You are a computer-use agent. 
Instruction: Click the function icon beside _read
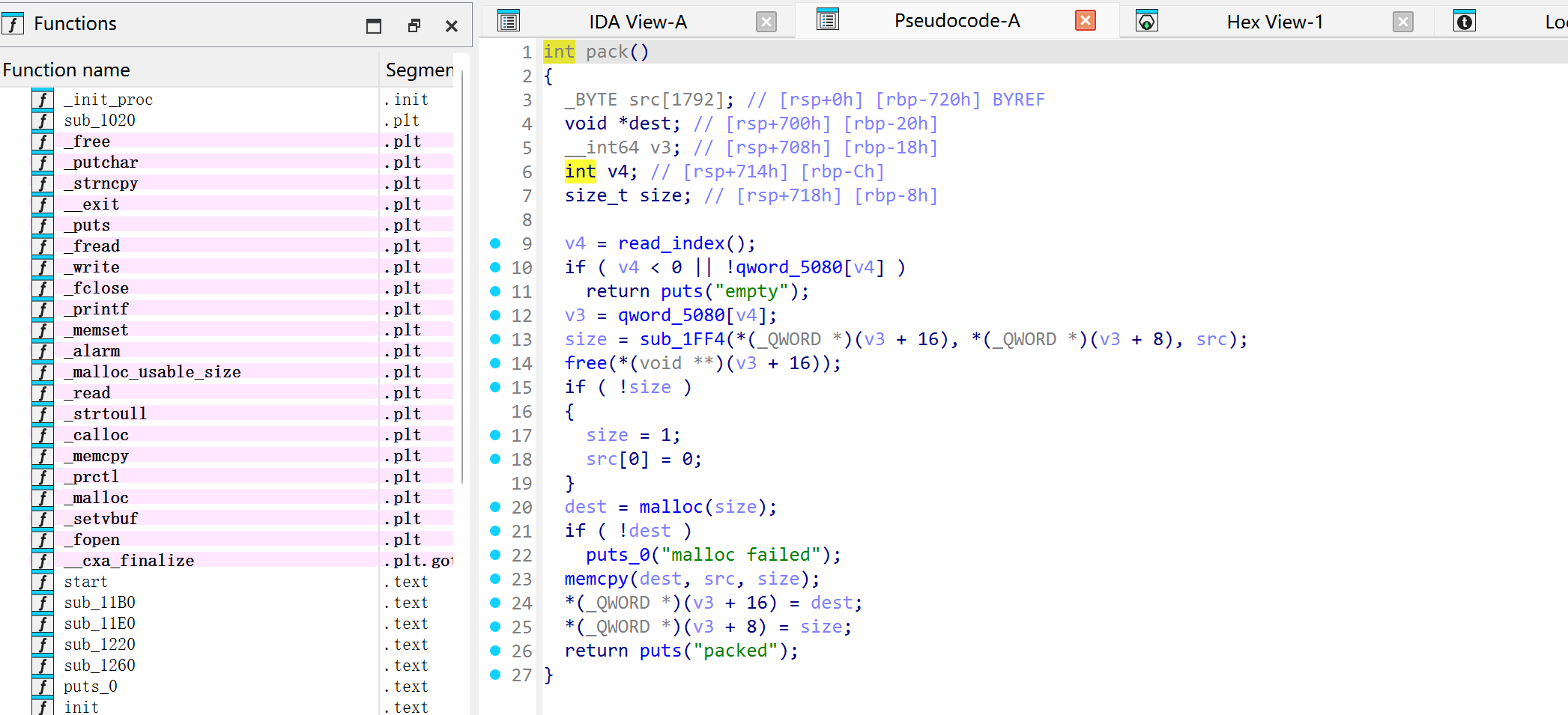[43, 392]
